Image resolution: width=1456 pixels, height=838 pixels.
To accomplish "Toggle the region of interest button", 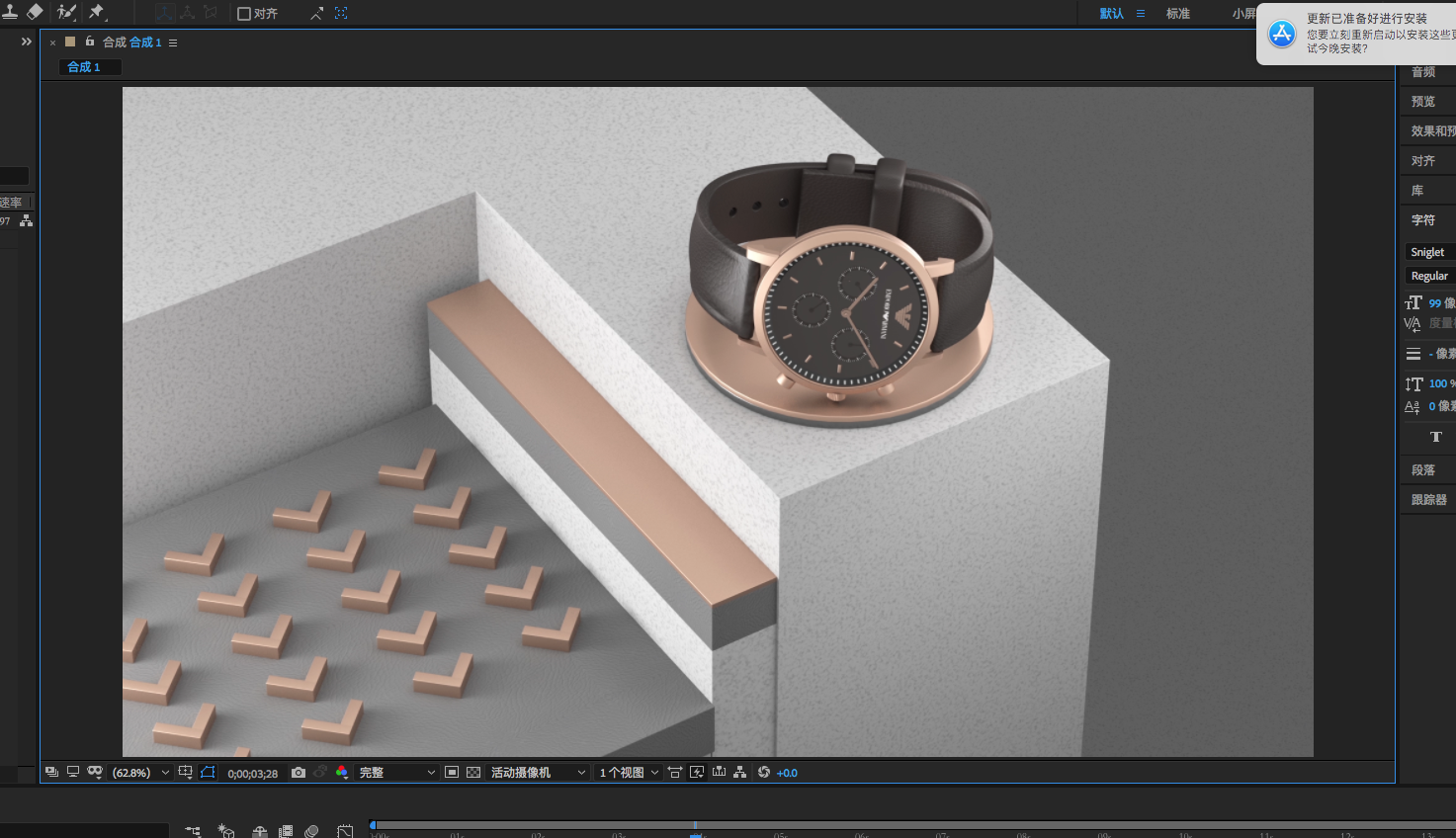I will (452, 773).
